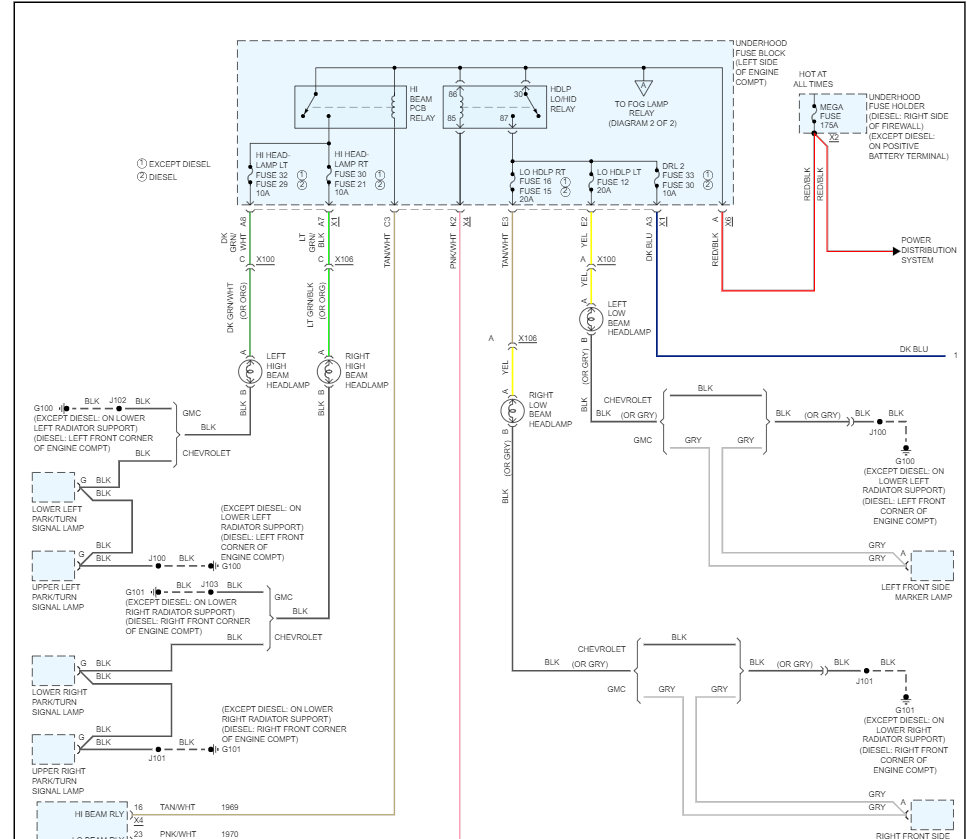The height and width of the screenshot is (839, 967).
Task: Click the Upper Right Park/Turn Signal Lamp box
Action: point(54,749)
